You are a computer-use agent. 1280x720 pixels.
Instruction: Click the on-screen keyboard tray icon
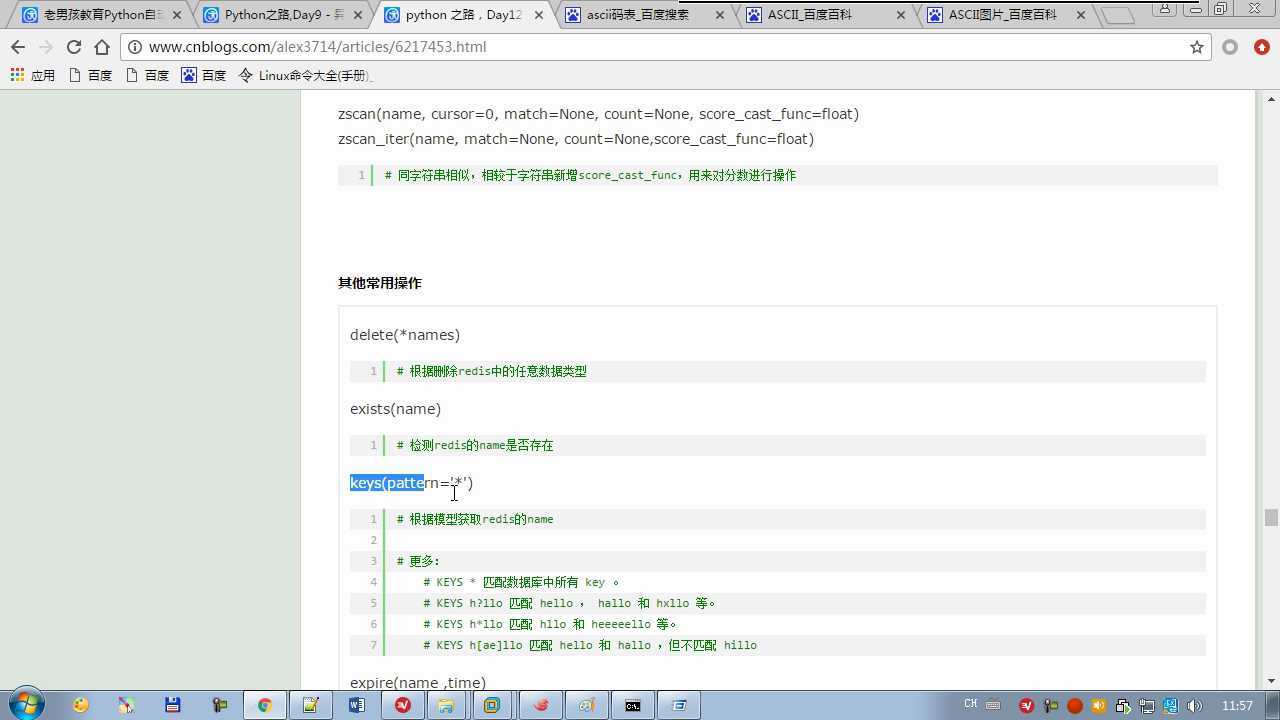click(x=994, y=704)
